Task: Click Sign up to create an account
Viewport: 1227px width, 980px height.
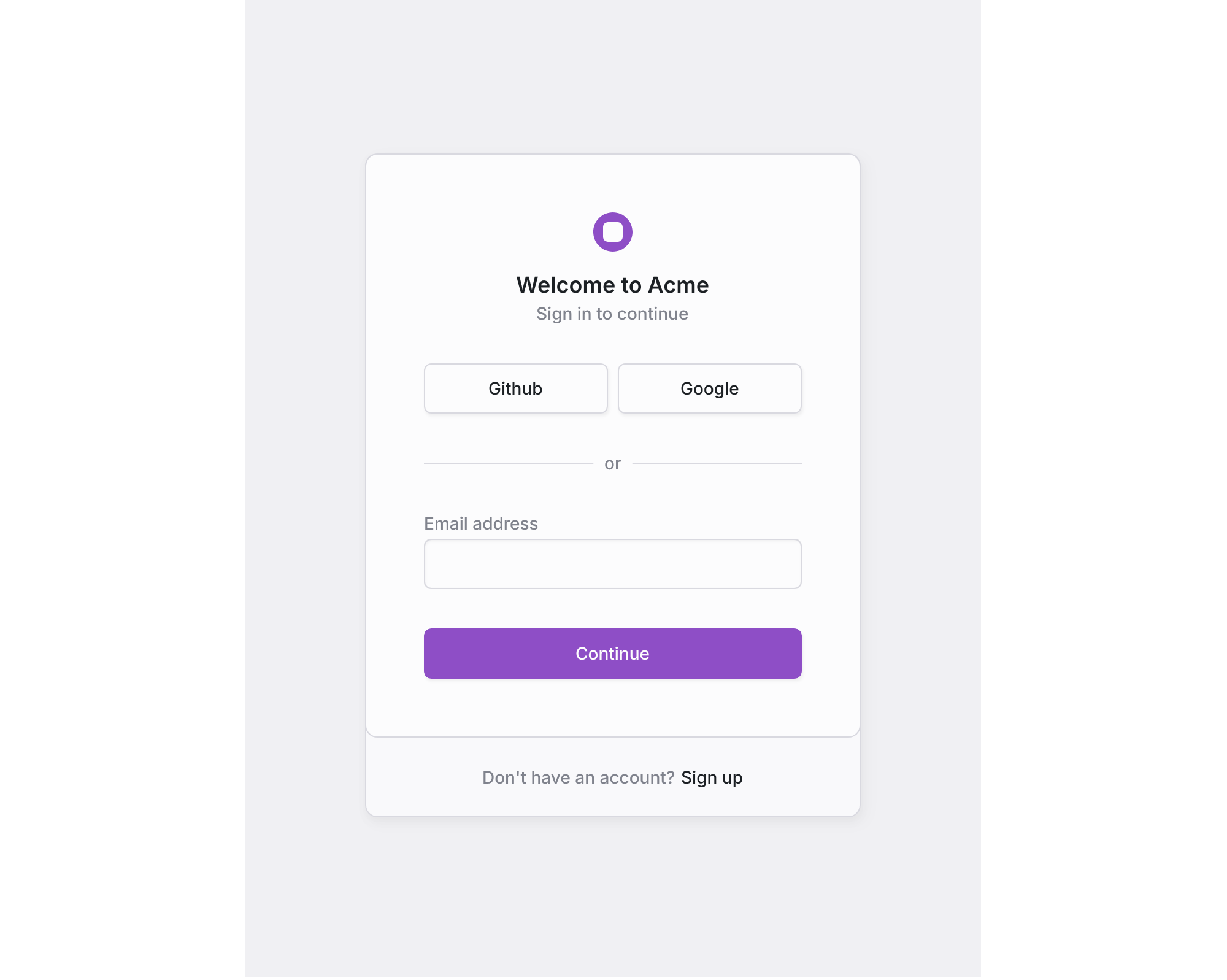Action: [x=711, y=777]
